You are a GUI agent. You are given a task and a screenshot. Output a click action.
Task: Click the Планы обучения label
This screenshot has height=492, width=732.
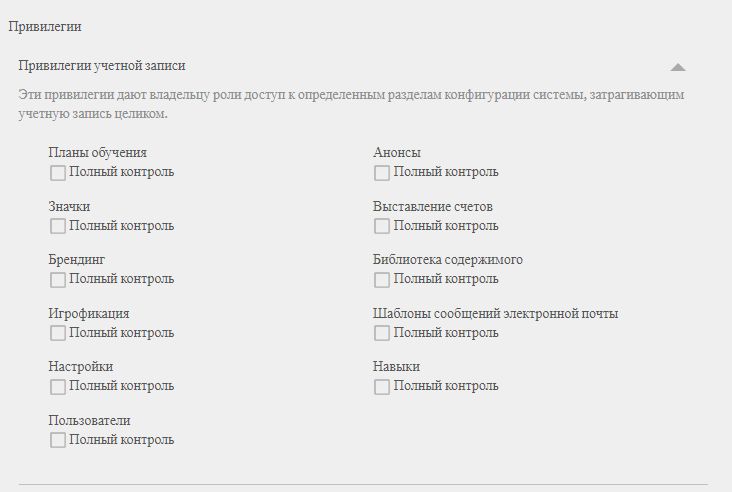point(97,153)
